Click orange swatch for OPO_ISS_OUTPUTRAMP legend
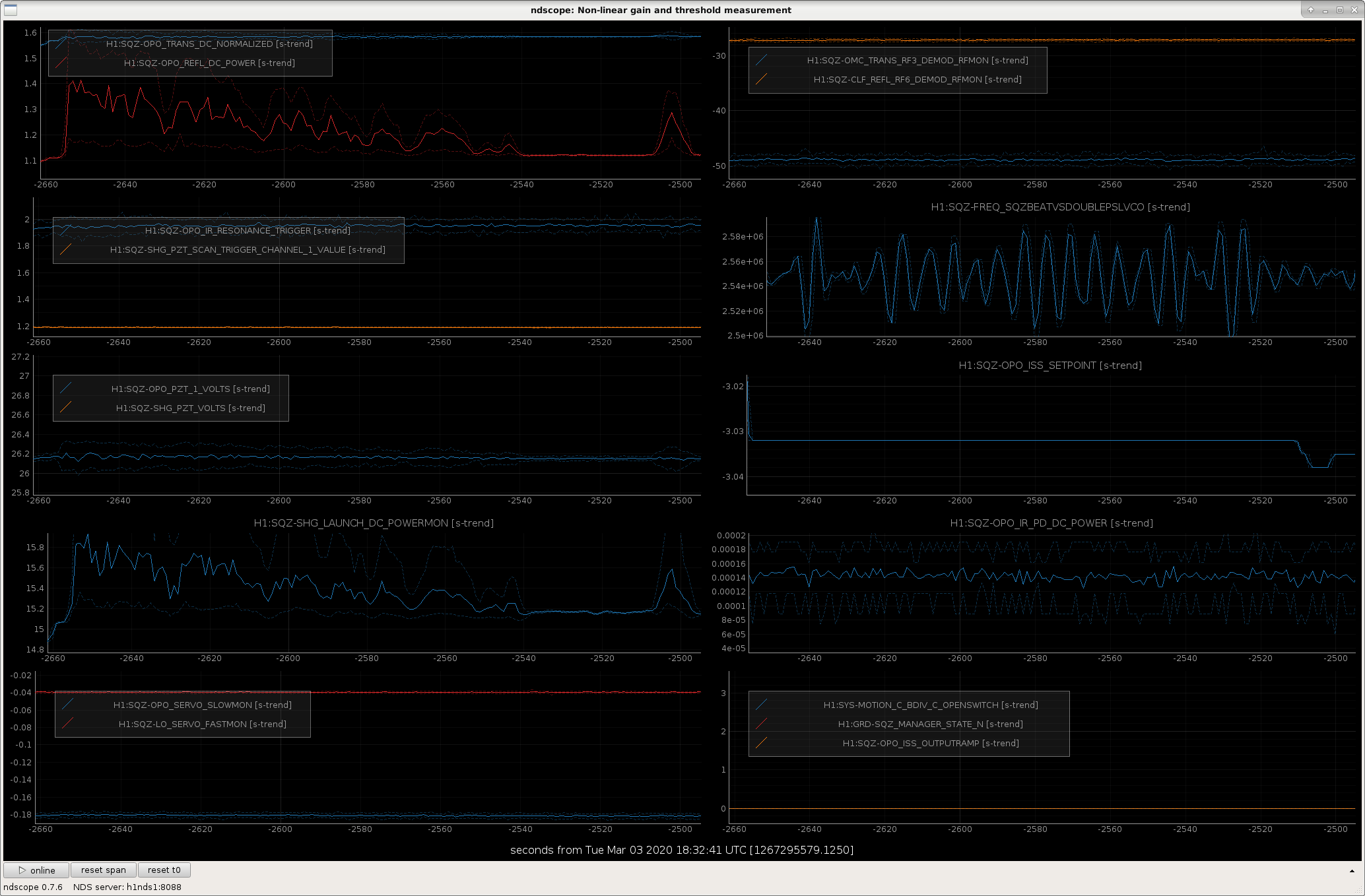Screen dimensions: 1365x896 (x=761, y=743)
